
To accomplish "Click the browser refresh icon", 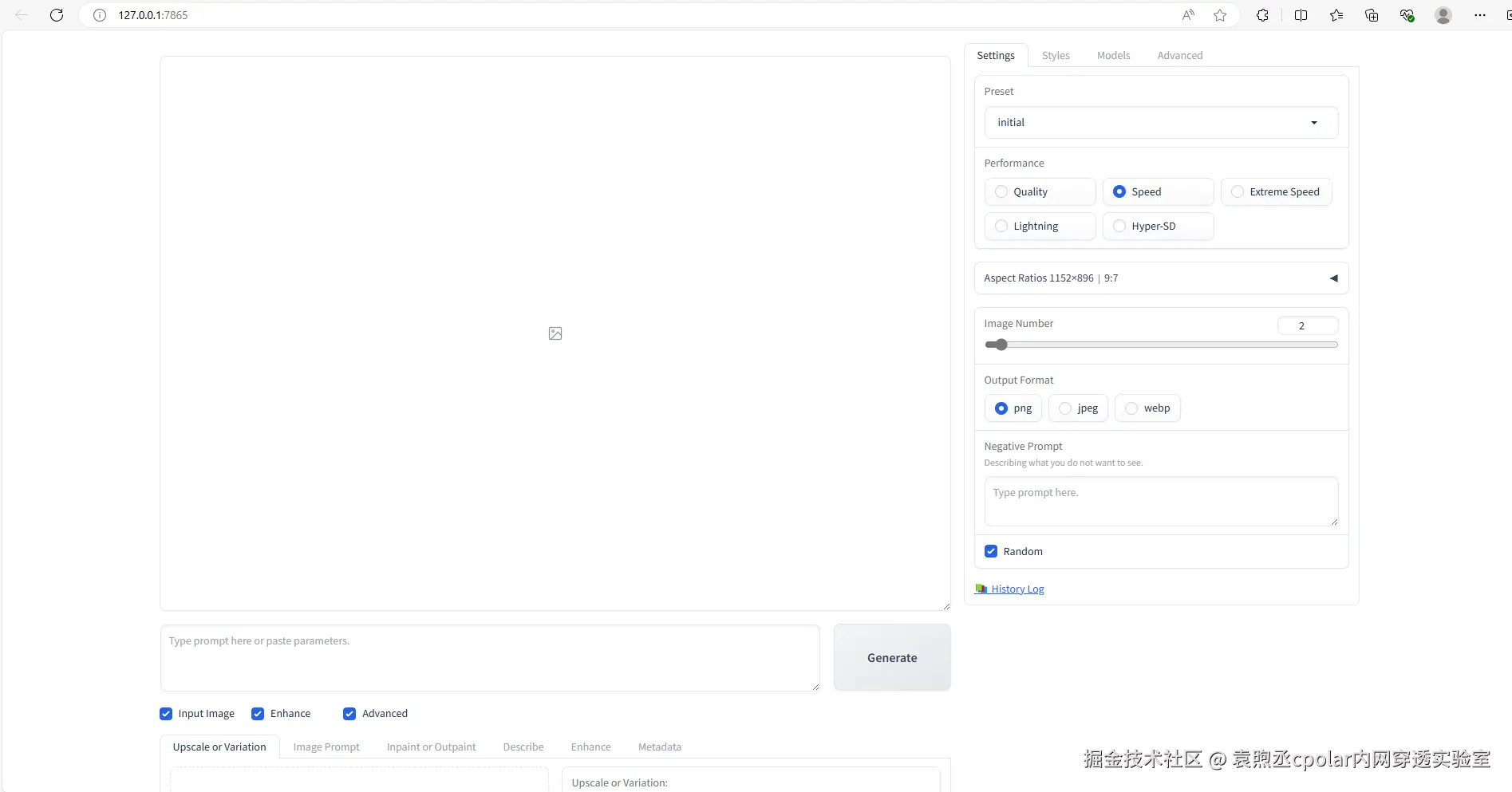I will click(57, 15).
